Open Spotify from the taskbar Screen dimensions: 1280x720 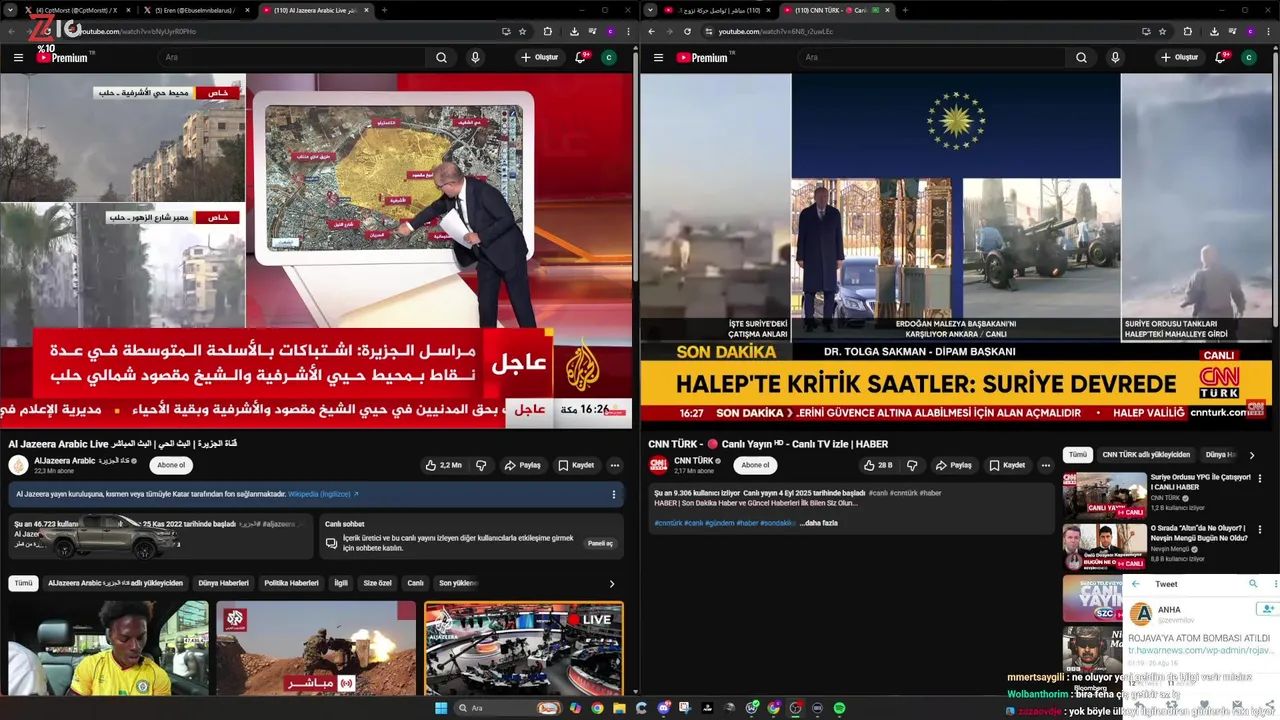pos(840,708)
